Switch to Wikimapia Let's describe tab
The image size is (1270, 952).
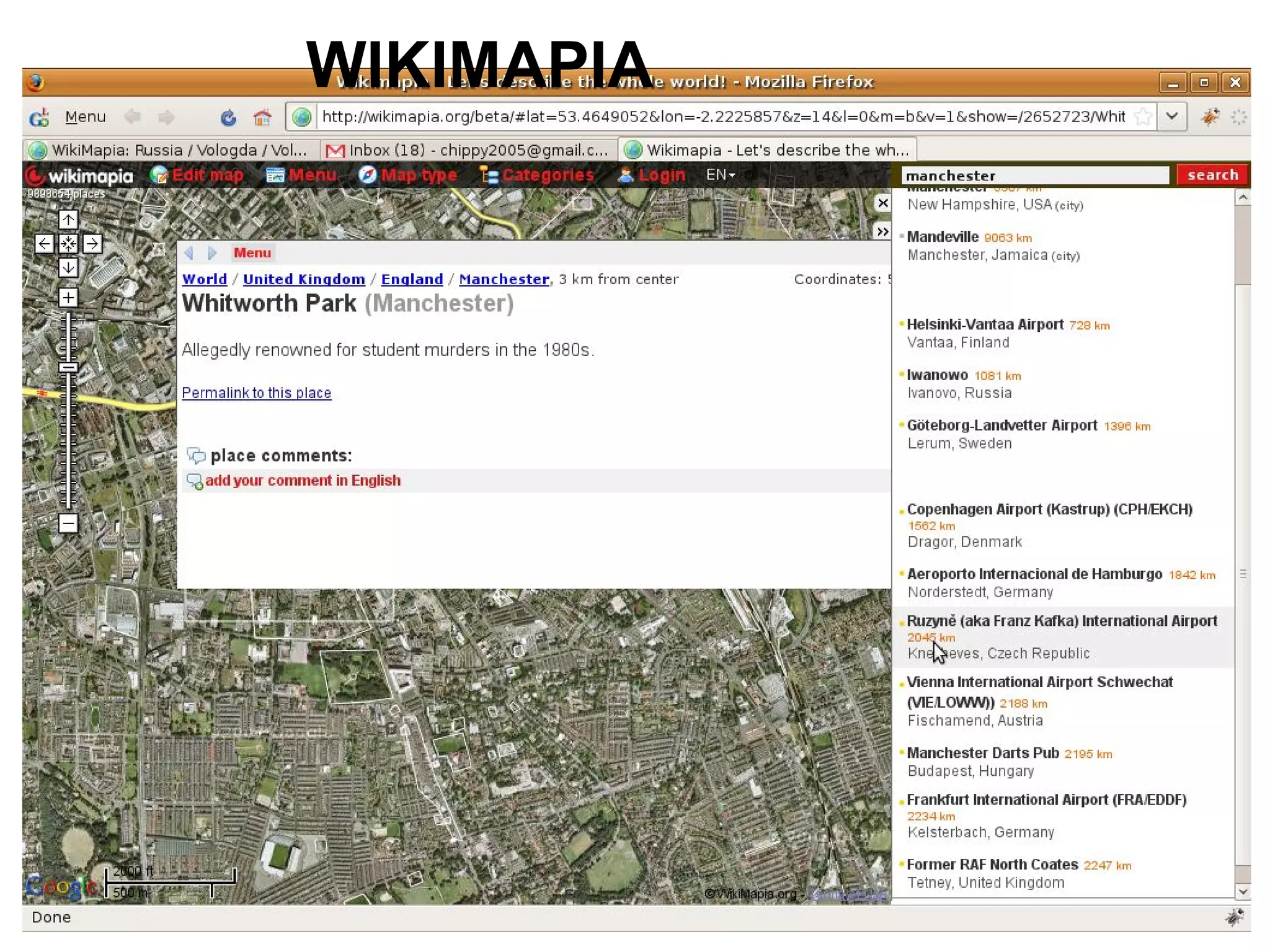(x=767, y=150)
